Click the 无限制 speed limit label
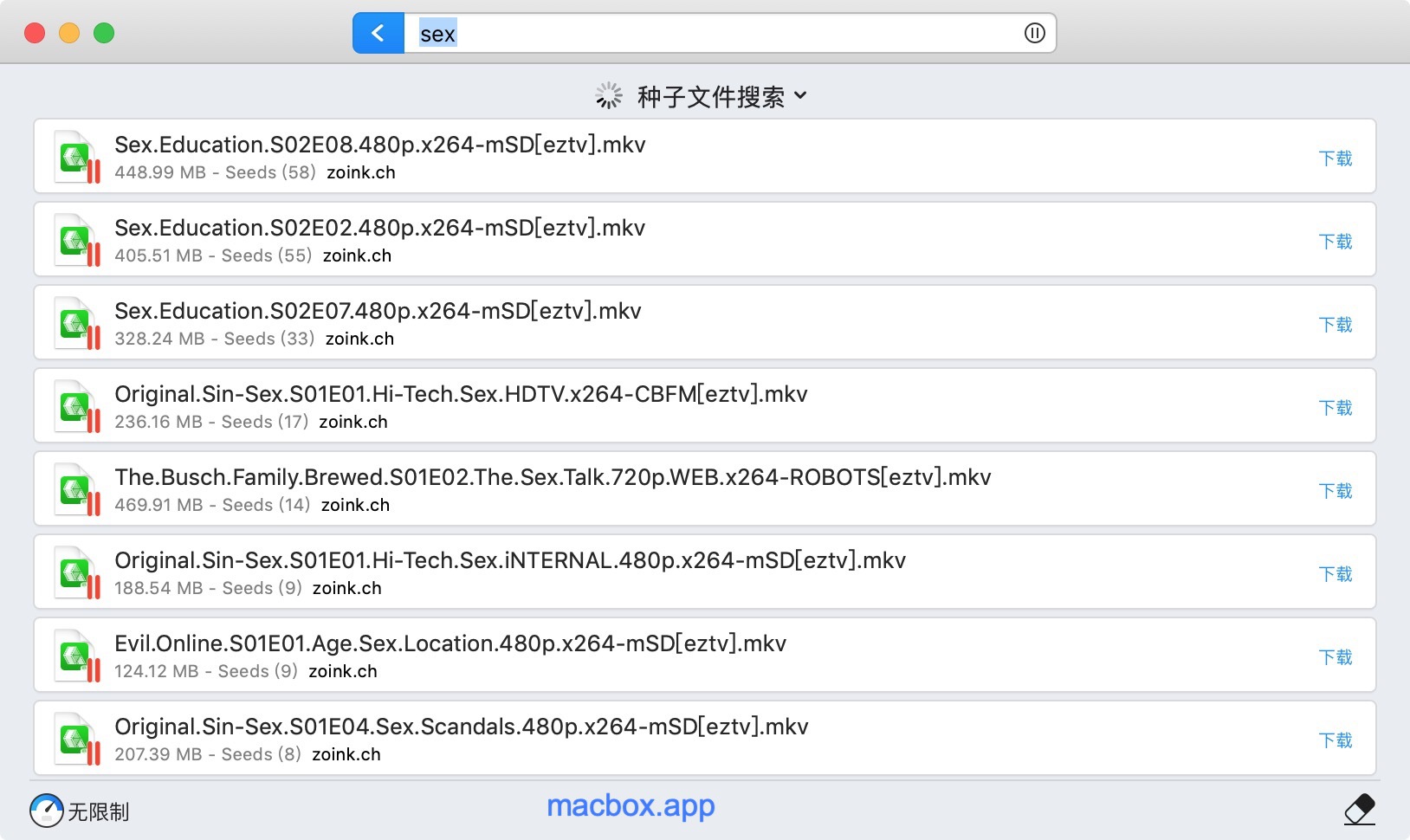The image size is (1410, 840). (99, 811)
